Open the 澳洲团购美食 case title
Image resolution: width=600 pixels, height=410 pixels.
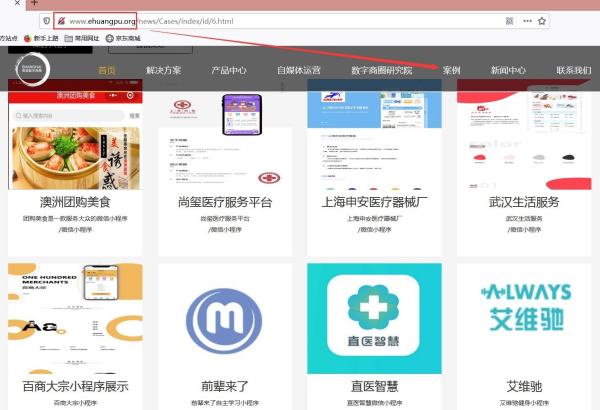click(75, 202)
